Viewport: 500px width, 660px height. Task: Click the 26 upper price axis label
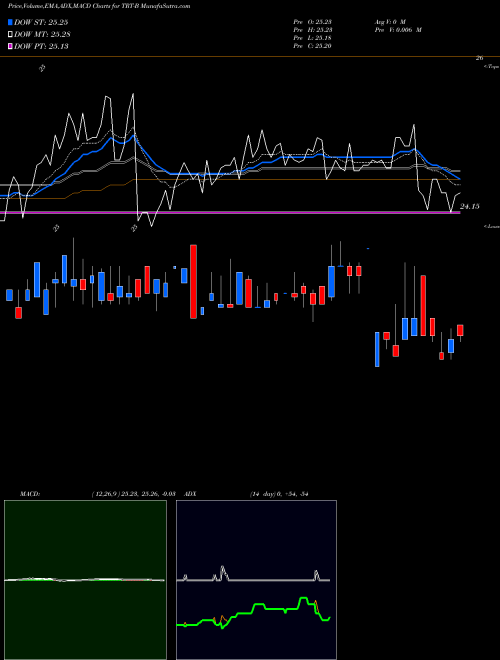point(479,58)
